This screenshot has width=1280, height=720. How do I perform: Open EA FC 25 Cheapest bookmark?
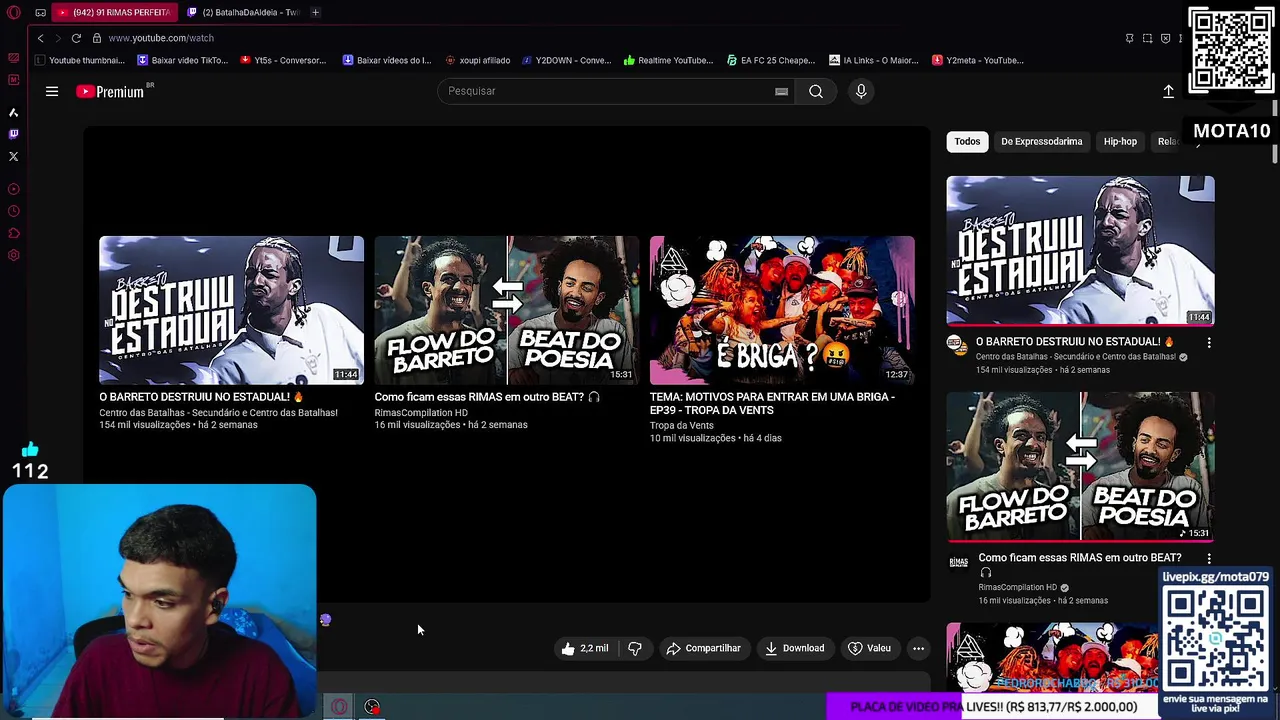pyautogui.click(x=771, y=60)
